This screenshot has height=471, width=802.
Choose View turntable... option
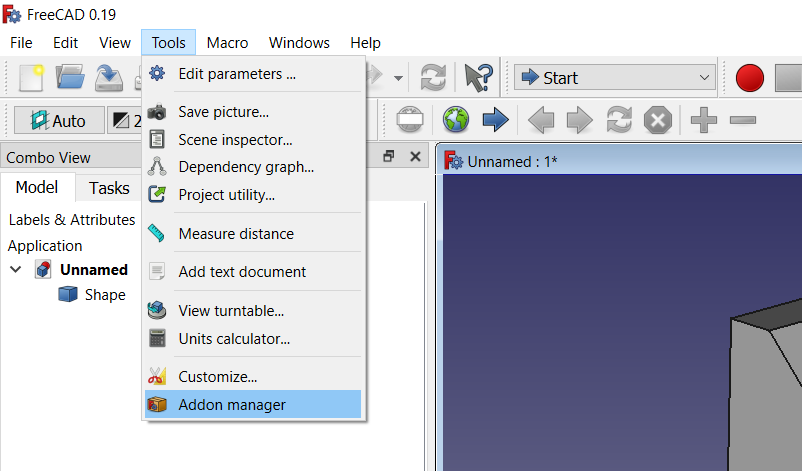pos(253,310)
